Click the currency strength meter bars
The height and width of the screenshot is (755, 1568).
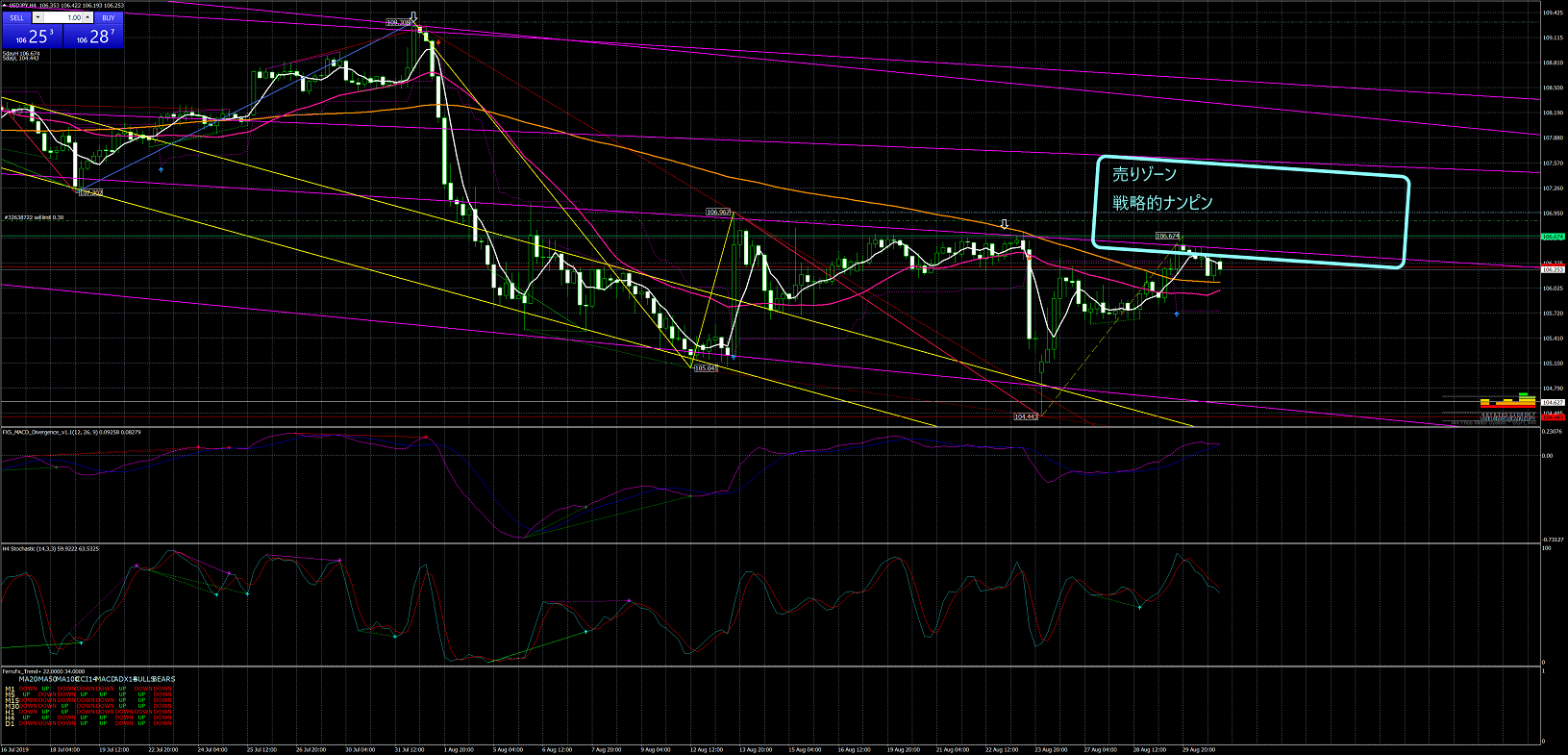tap(1507, 399)
